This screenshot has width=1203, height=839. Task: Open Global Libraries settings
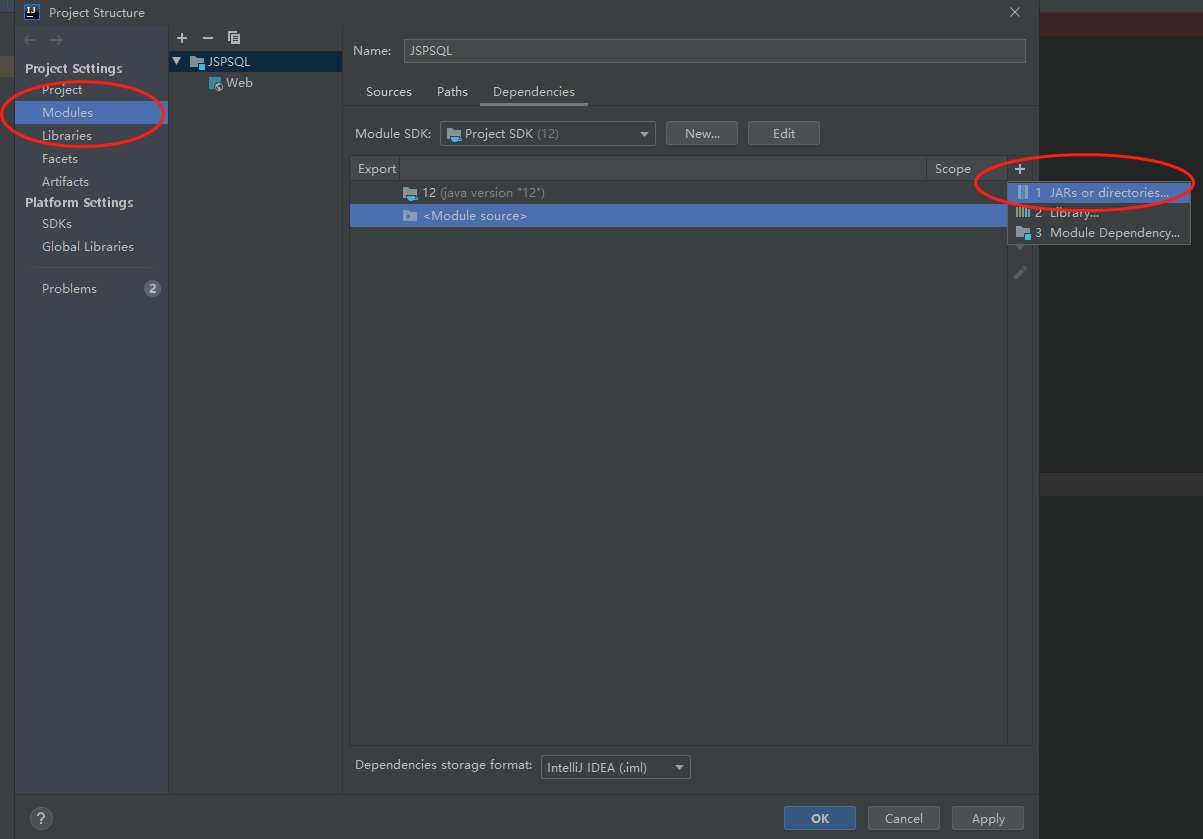[87, 247]
